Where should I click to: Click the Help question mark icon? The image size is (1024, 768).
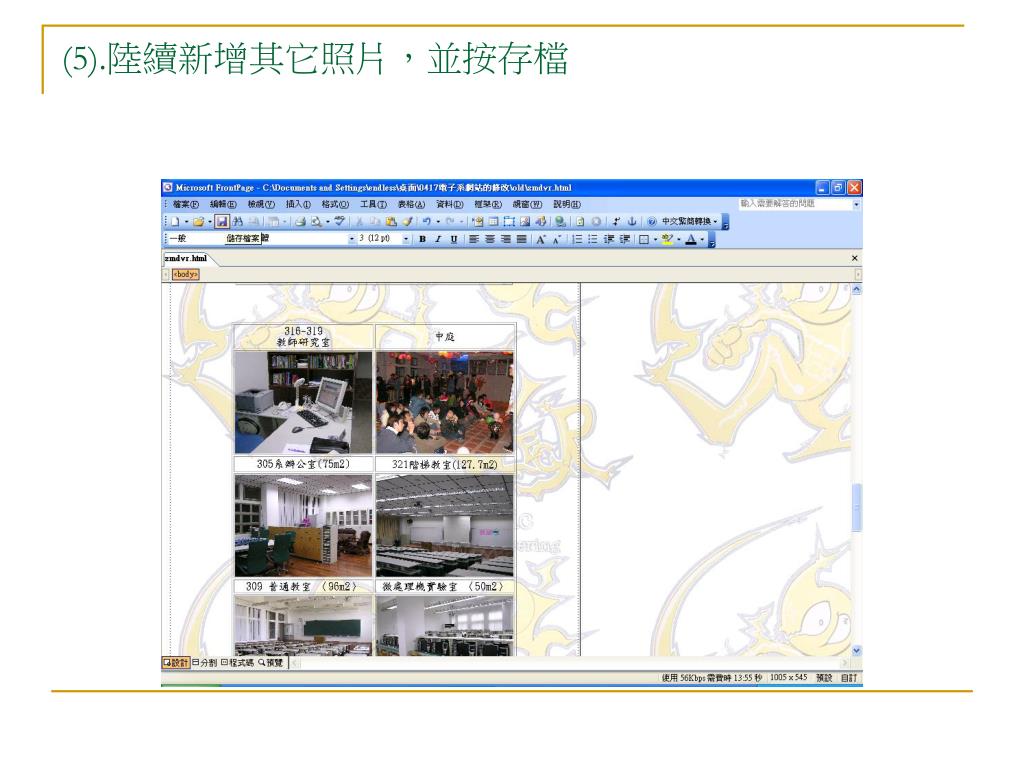click(652, 221)
